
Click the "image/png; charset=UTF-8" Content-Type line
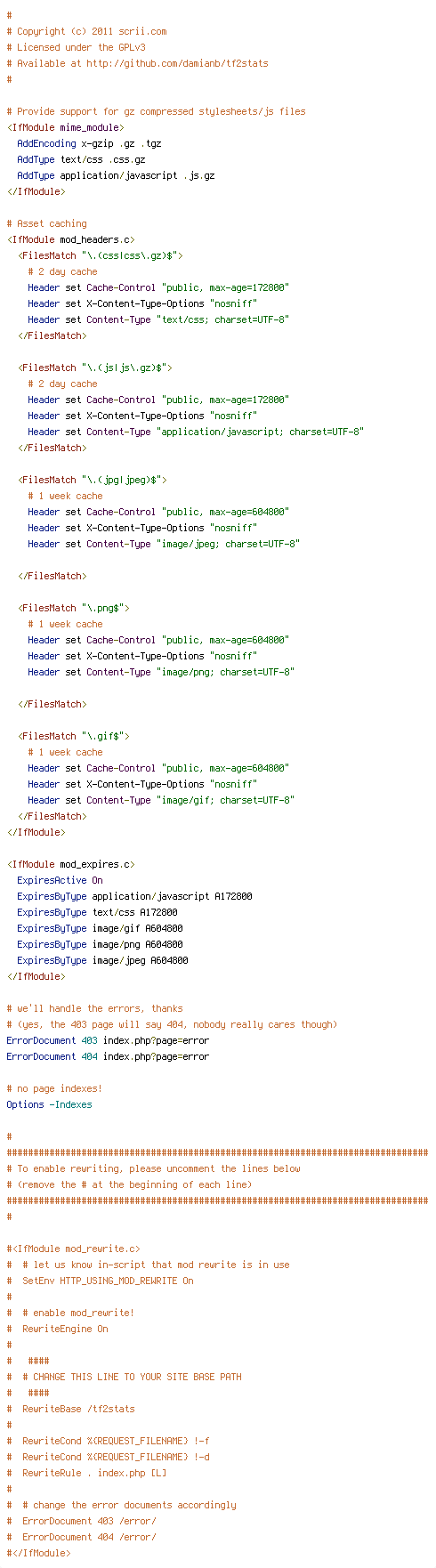pyautogui.click(x=161, y=672)
